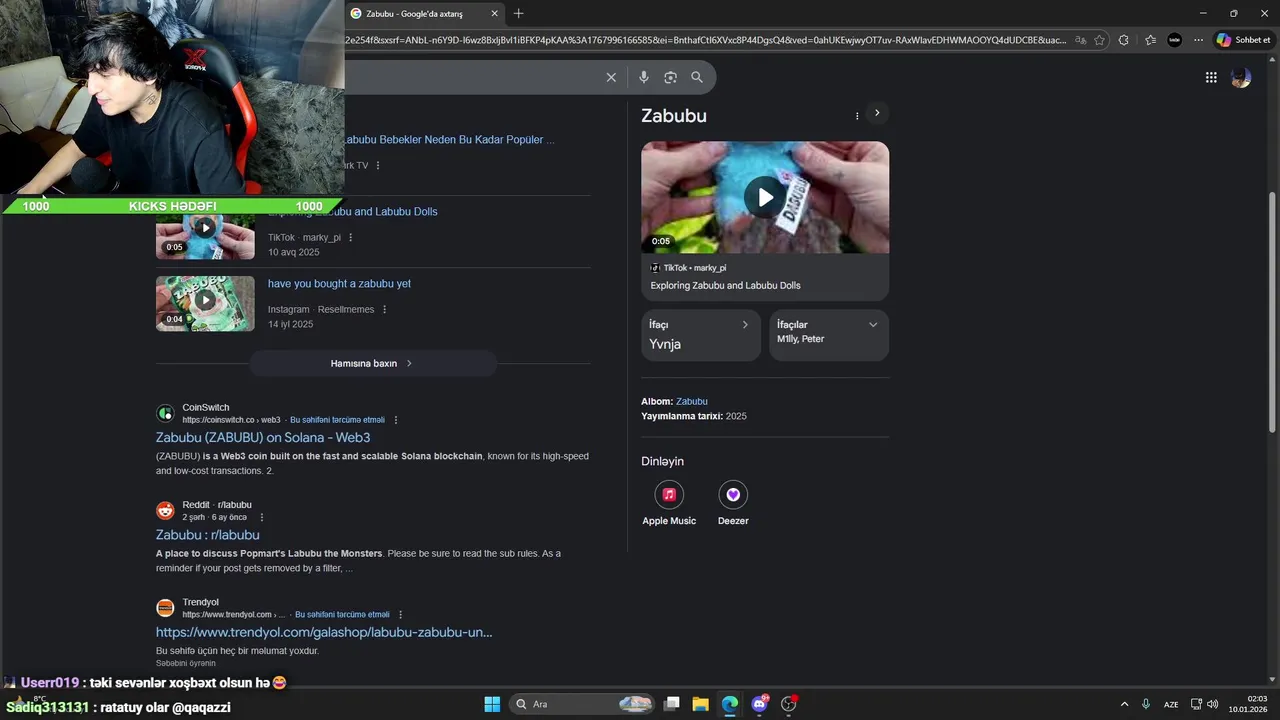This screenshot has width=1280, height=720.
Task: Open the options for the Resellmemes Instagram video
Action: pyautogui.click(x=384, y=310)
